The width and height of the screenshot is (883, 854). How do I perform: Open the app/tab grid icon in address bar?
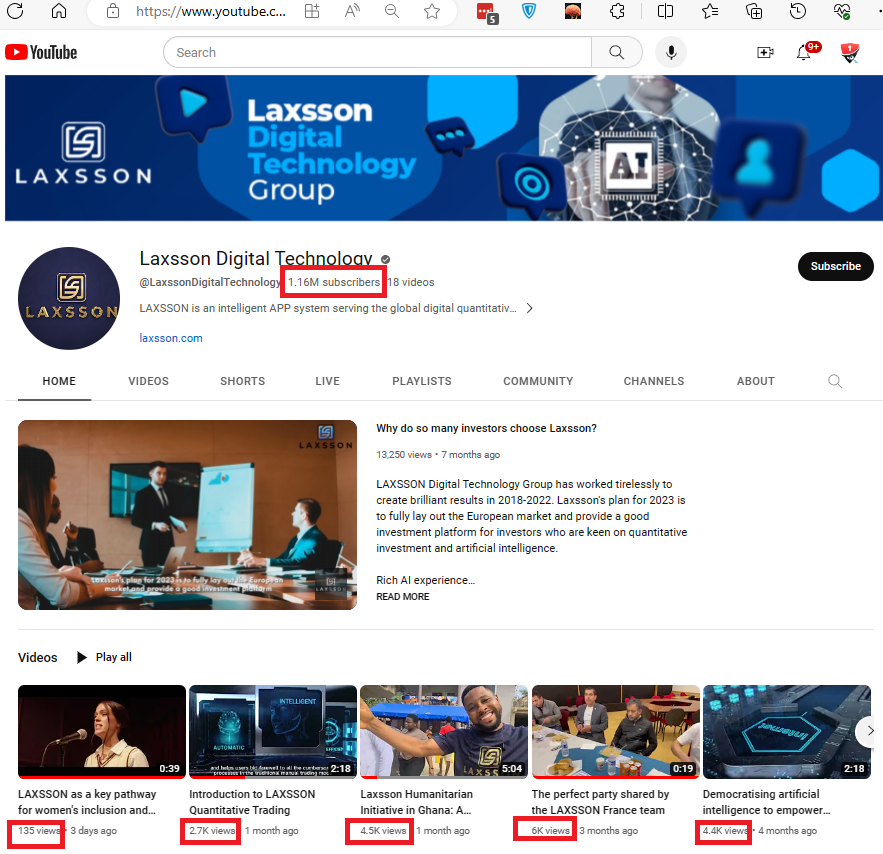(x=312, y=11)
